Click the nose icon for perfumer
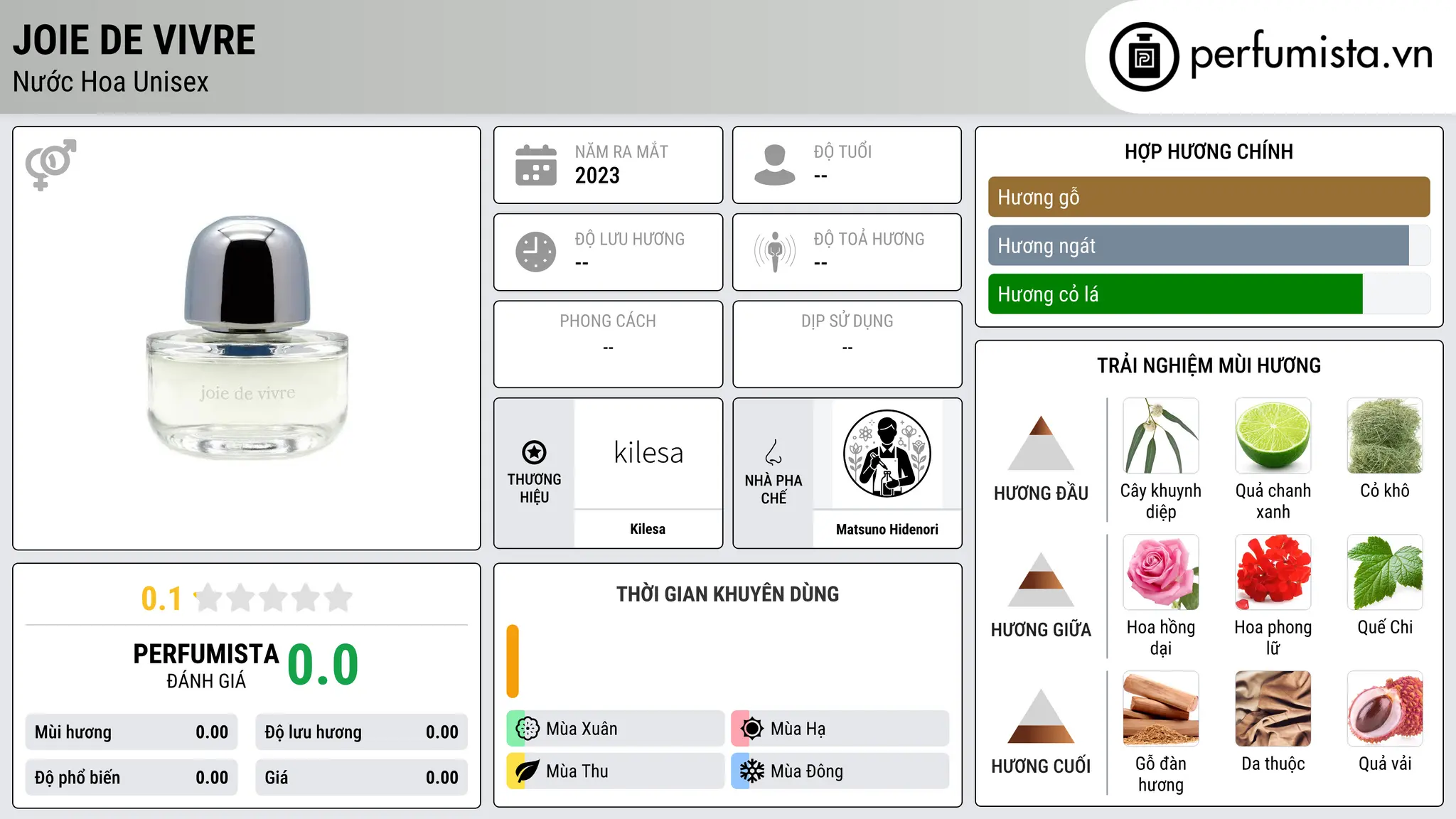Image resolution: width=1456 pixels, height=819 pixels. point(773,452)
